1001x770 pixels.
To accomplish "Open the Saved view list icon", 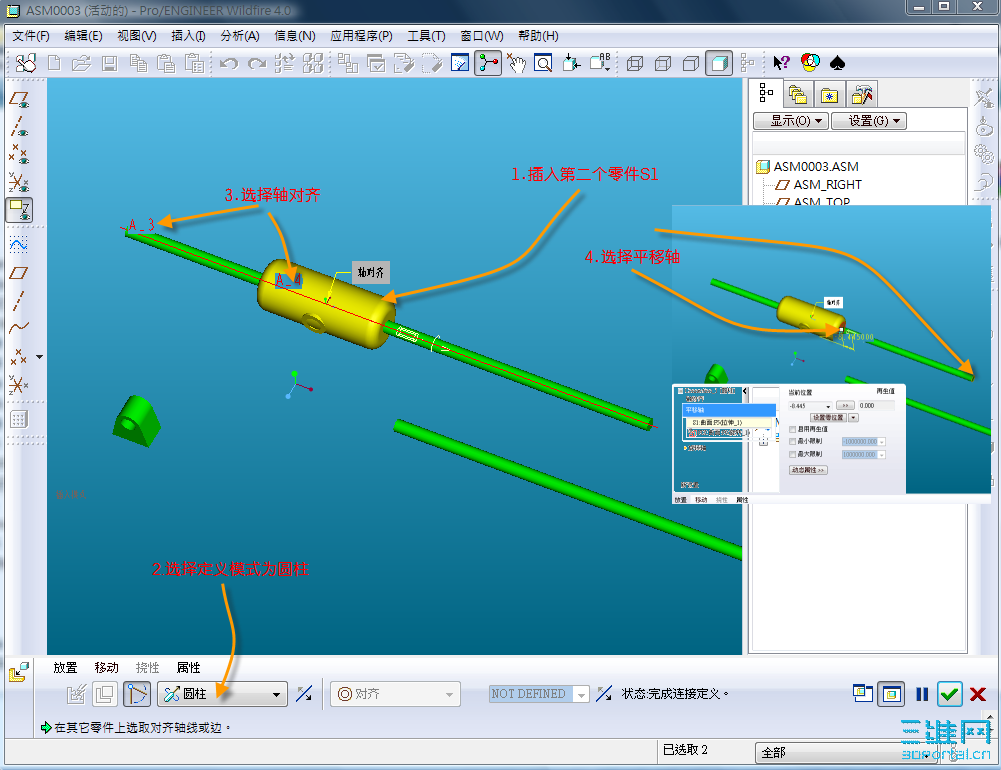I will (600, 63).
